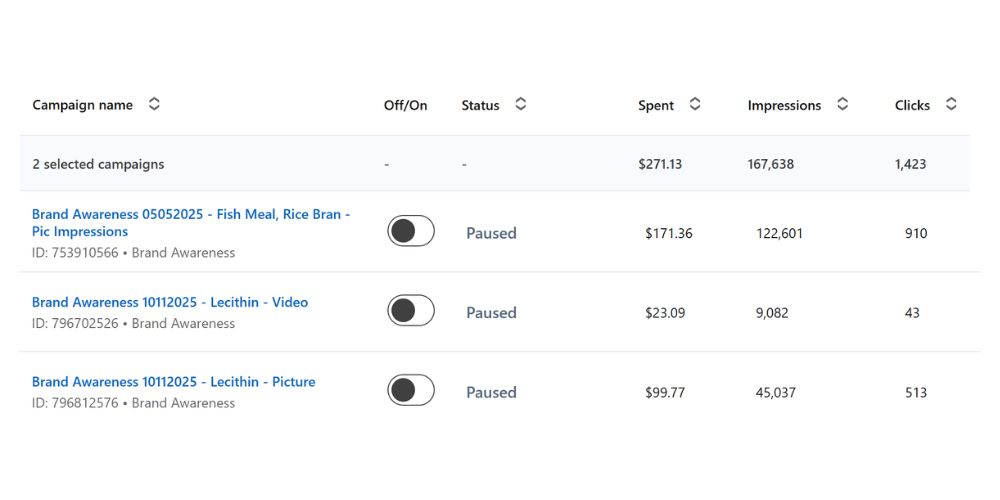Click Impressions sort arrows icon
The height and width of the screenshot is (500, 1000).
coord(842,104)
